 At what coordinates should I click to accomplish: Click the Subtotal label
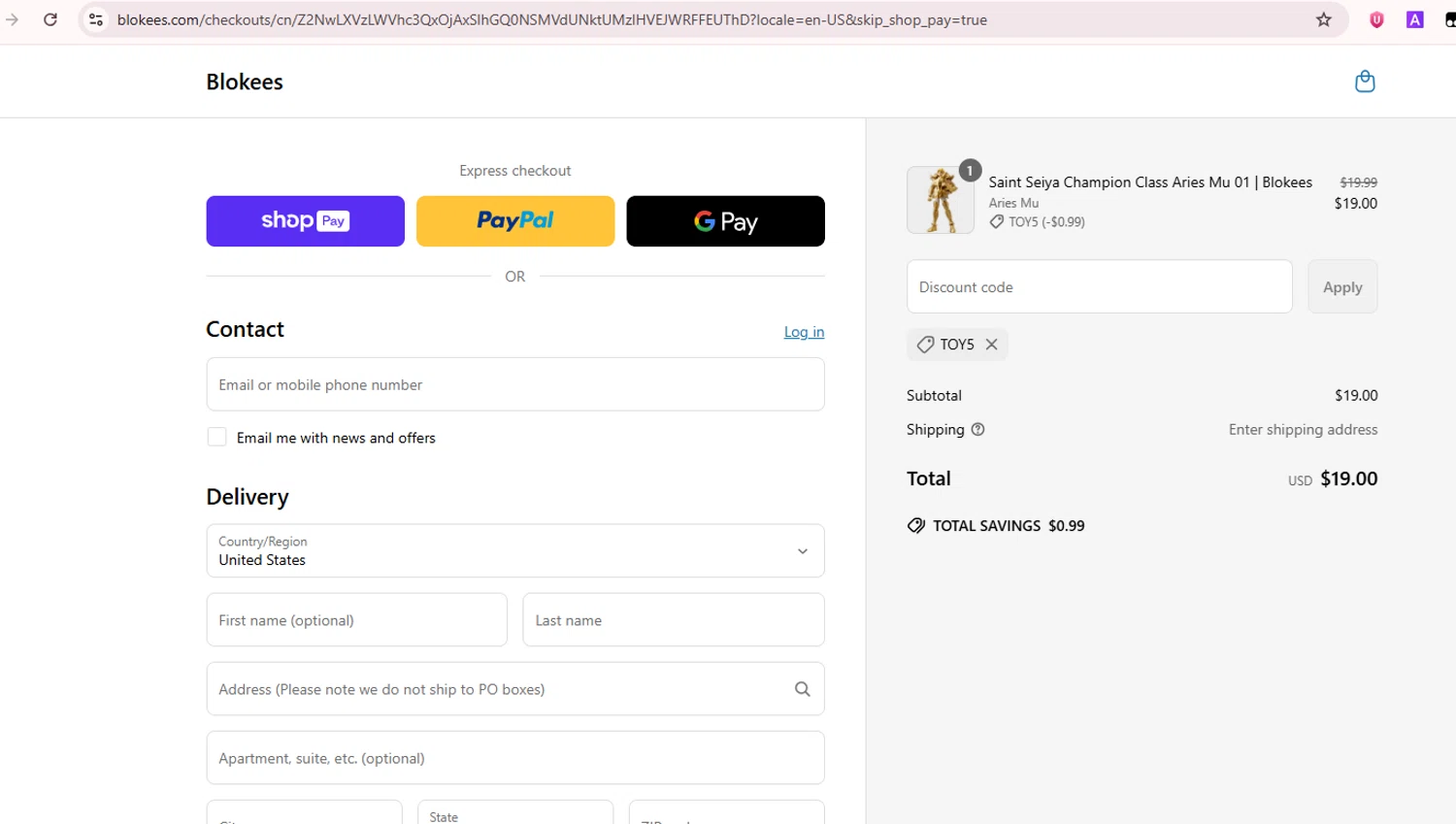point(934,395)
